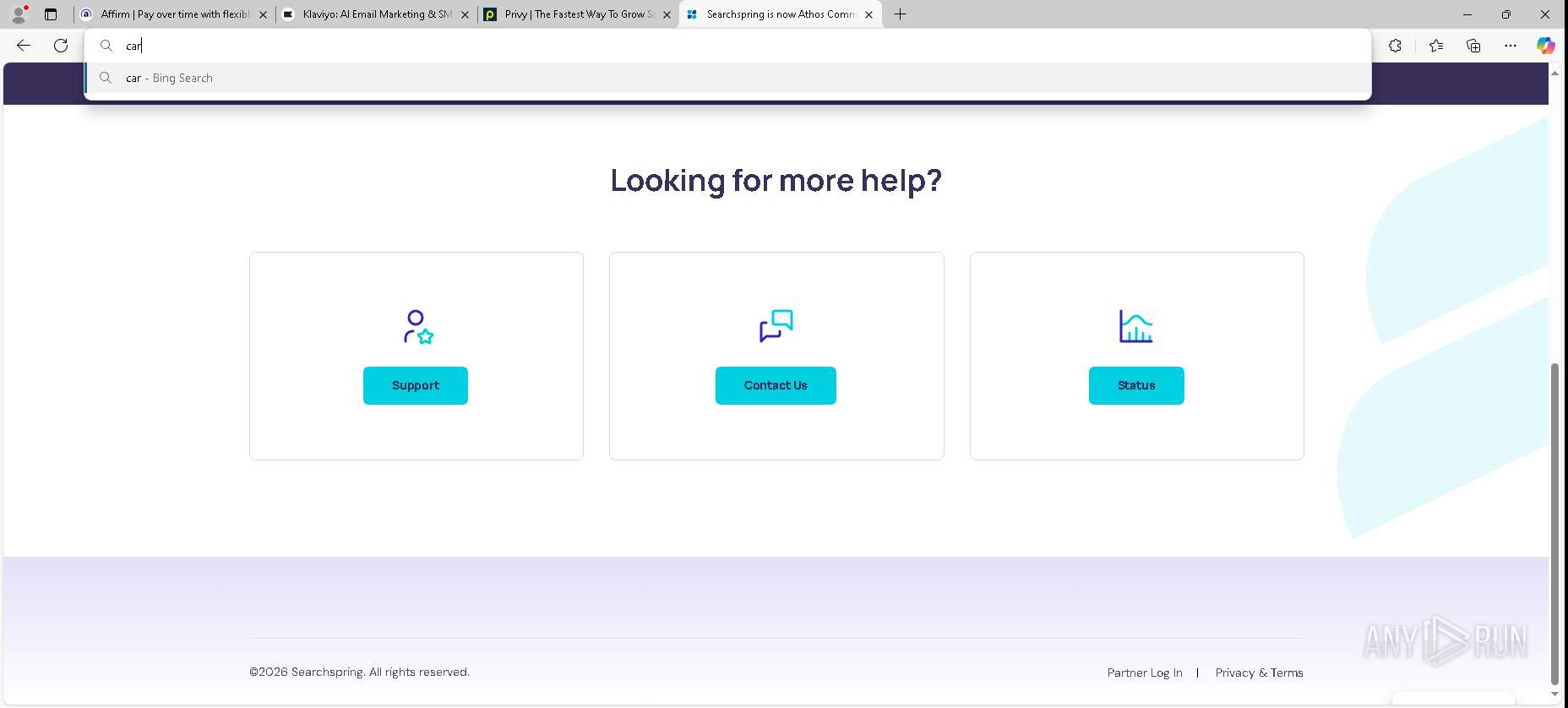Screen dimensions: 1568x708
Task: Click the Contact Us chat bubbles icon
Action: point(776,326)
